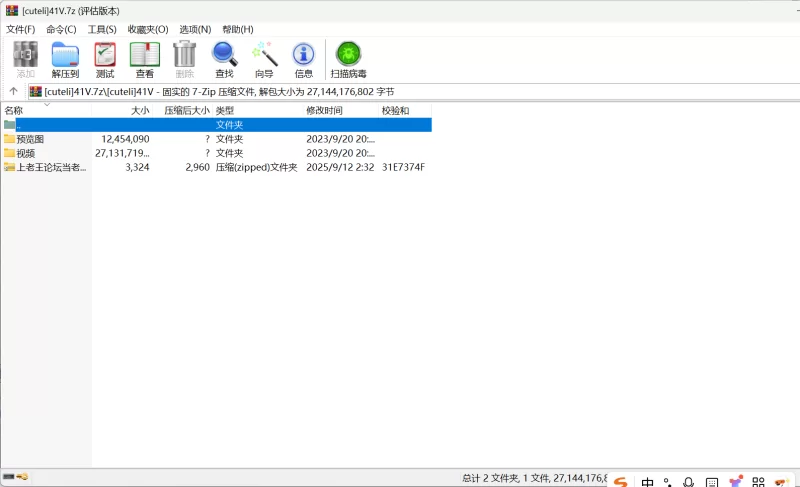Open the 查看 (View) book icon
The height and width of the screenshot is (487, 800).
[x=145, y=55]
